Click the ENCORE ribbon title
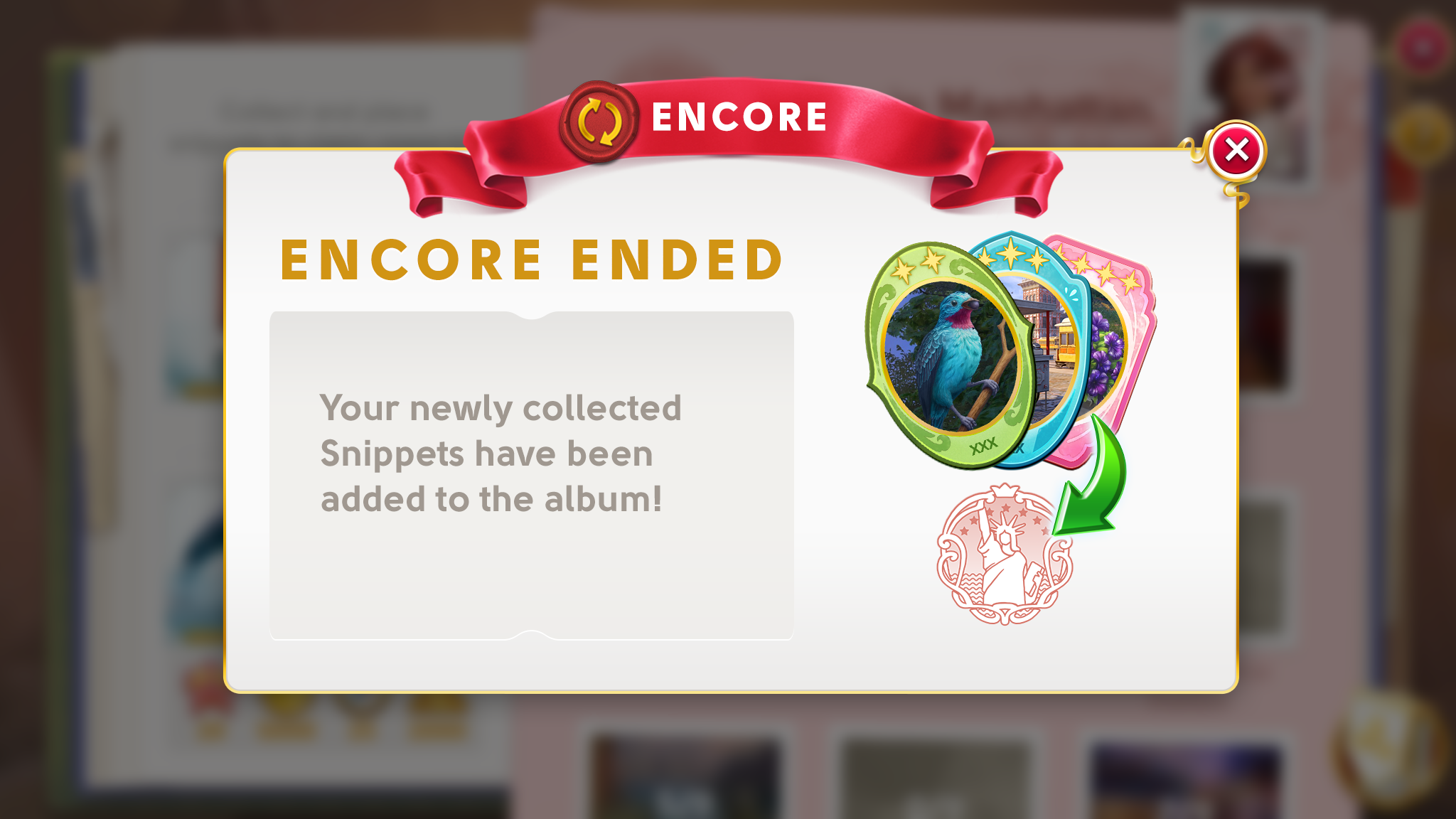Viewport: 1456px width, 819px height. [739, 117]
